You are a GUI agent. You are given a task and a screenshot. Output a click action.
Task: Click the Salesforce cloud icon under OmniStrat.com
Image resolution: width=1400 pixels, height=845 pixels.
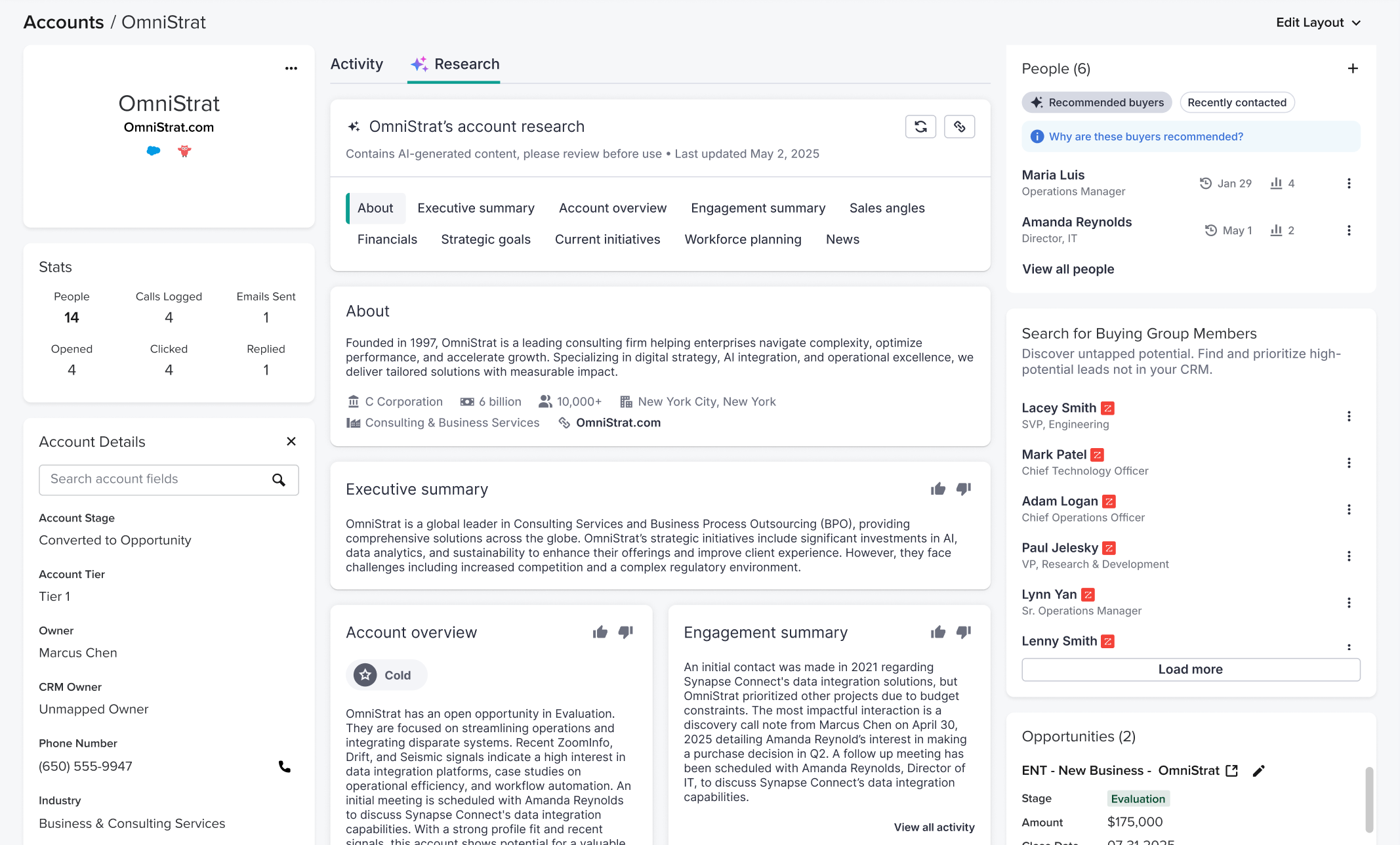click(154, 151)
